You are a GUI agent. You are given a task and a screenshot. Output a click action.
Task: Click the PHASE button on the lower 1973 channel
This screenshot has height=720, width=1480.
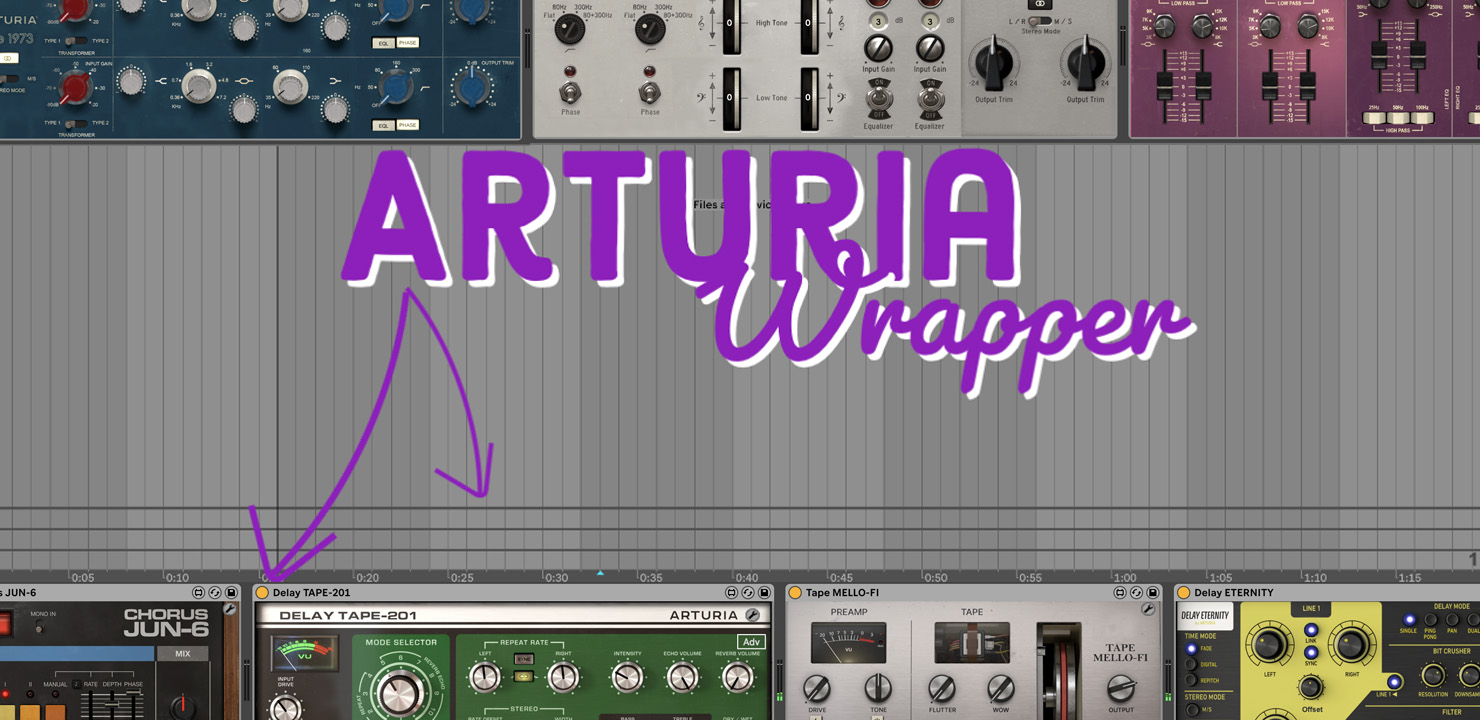[x=408, y=125]
